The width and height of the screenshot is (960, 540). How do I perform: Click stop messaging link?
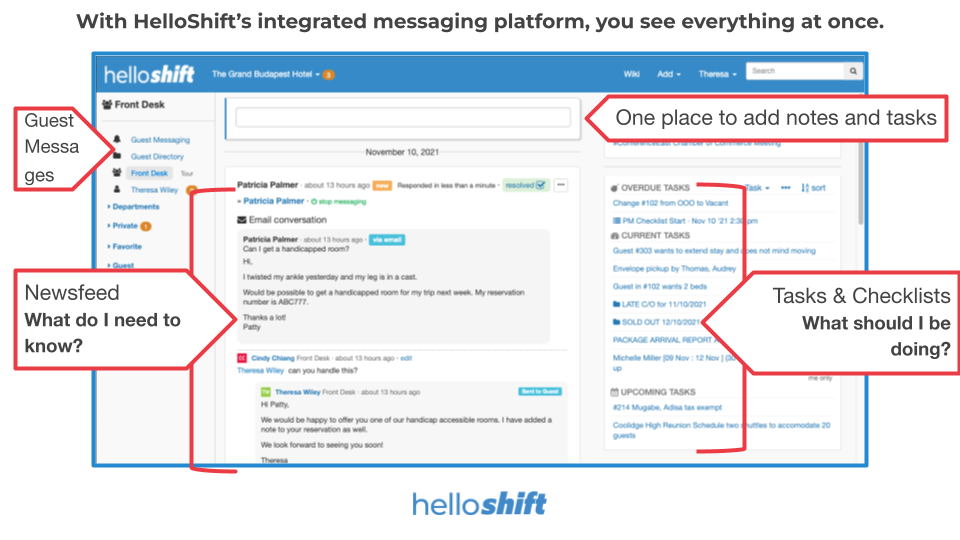click(339, 201)
